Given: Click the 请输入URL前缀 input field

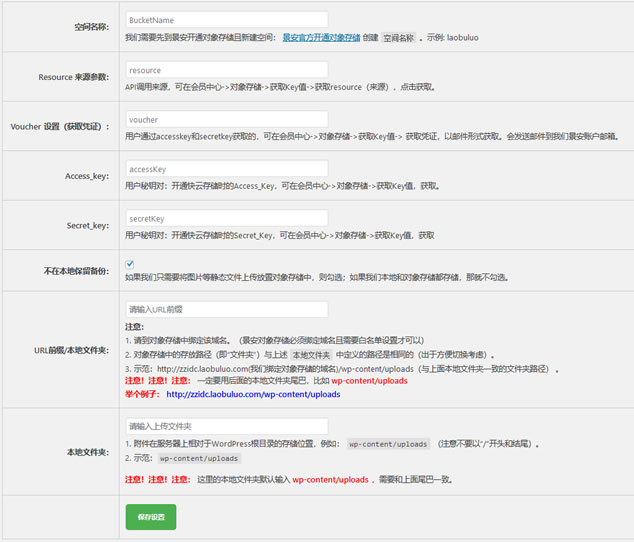Looking at the screenshot, I should [226, 310].
